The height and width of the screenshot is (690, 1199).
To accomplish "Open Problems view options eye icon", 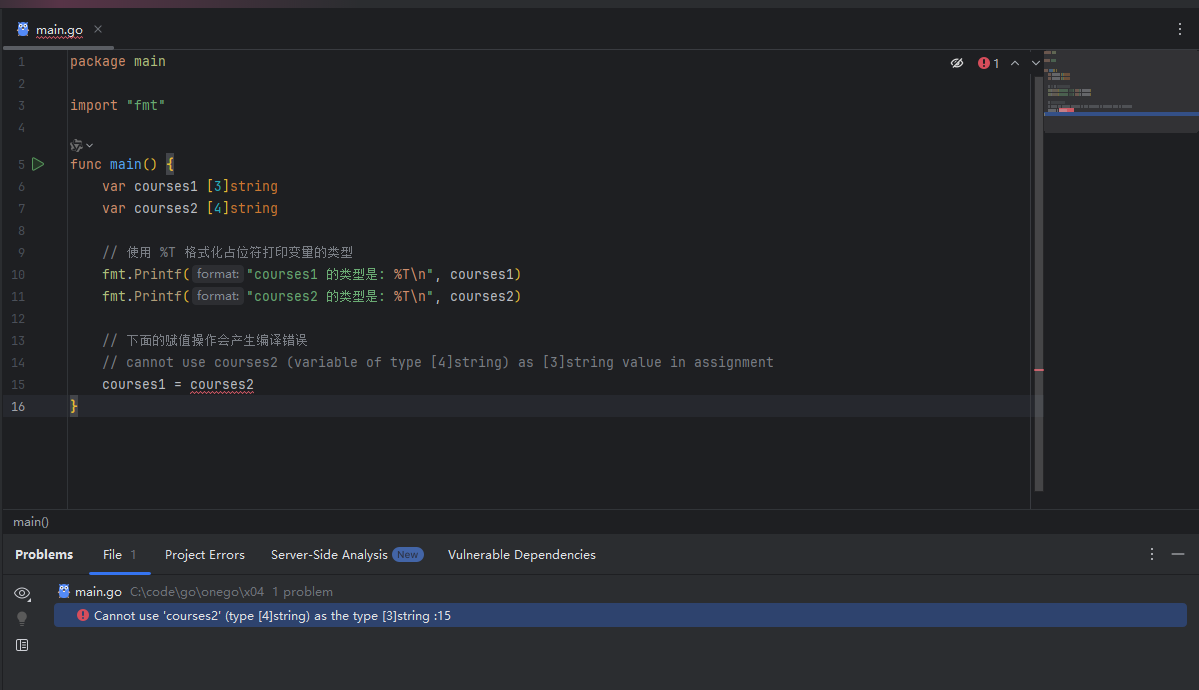I will click(22, 594).
